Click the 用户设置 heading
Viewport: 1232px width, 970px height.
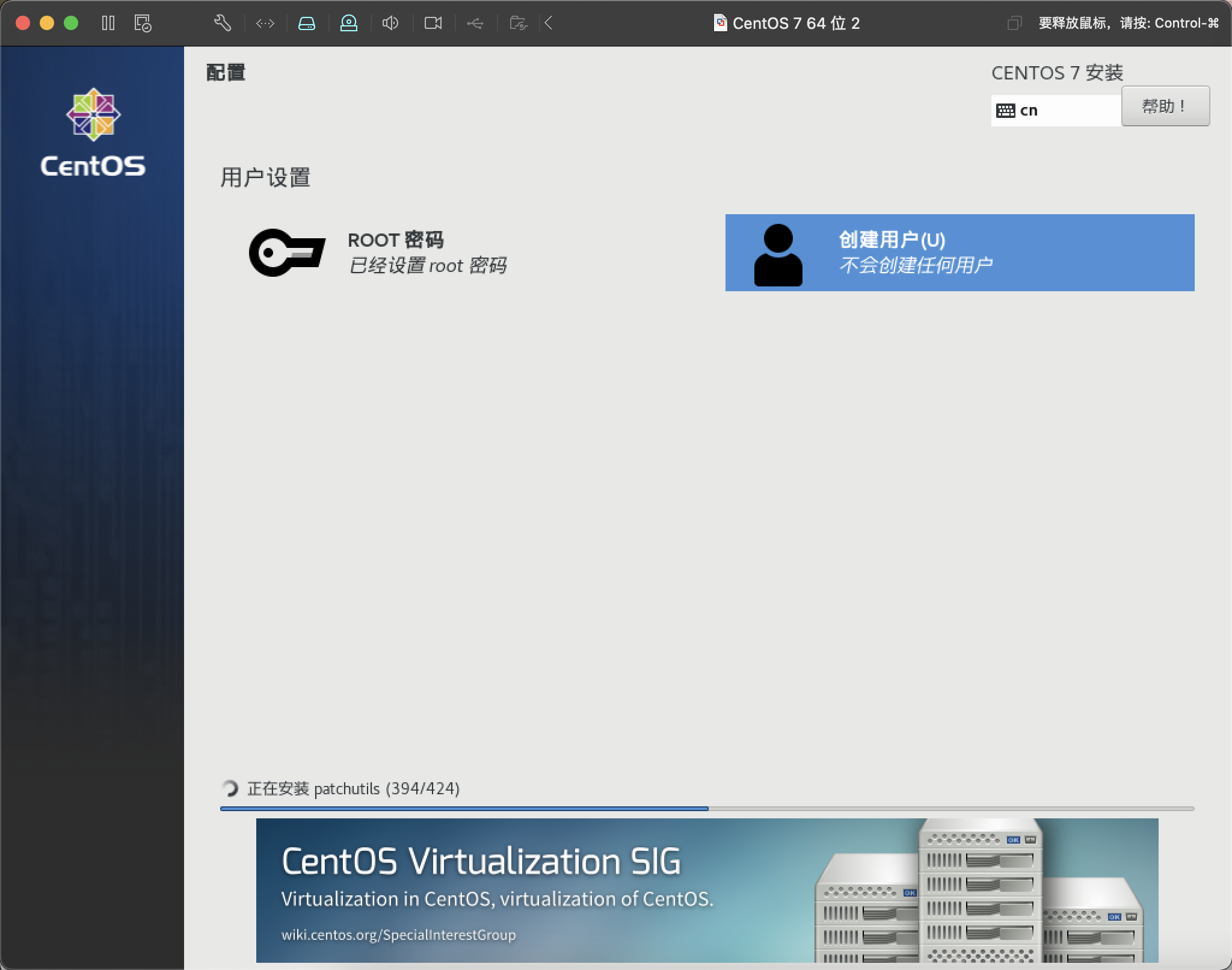[265, 178]
